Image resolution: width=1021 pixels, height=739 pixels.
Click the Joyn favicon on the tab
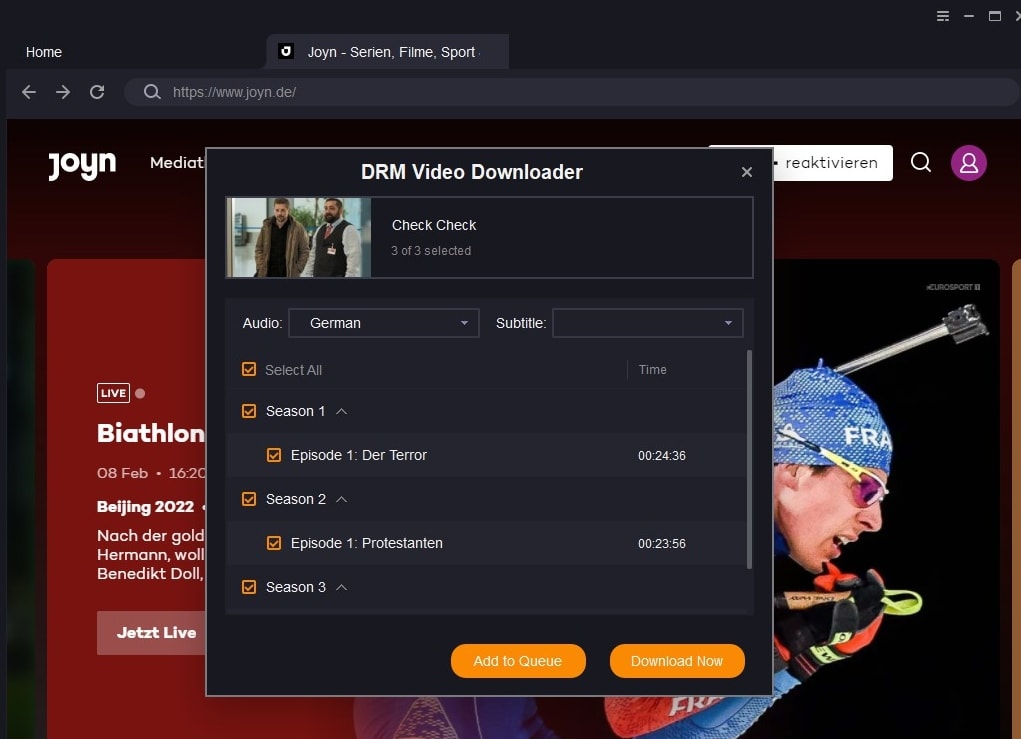[286, 51]
